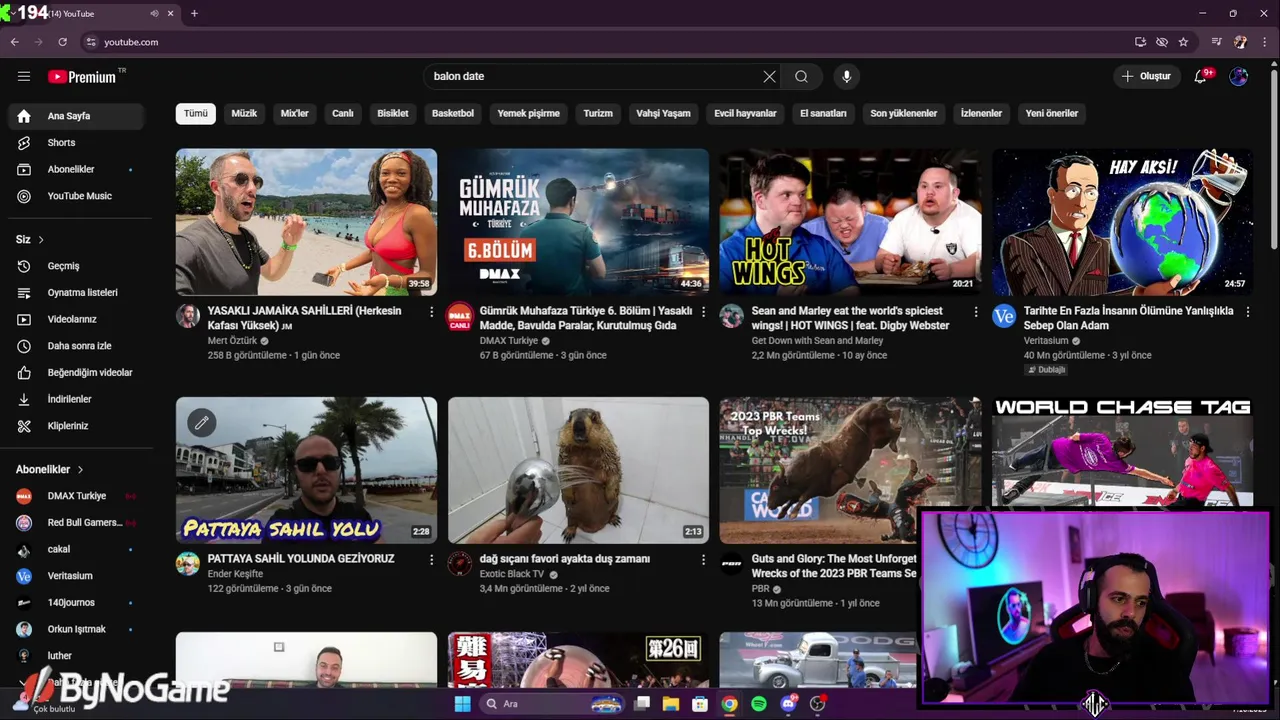Run search with magnifier button
This screenshot has width=1280, height=720.
pos(801,76)
